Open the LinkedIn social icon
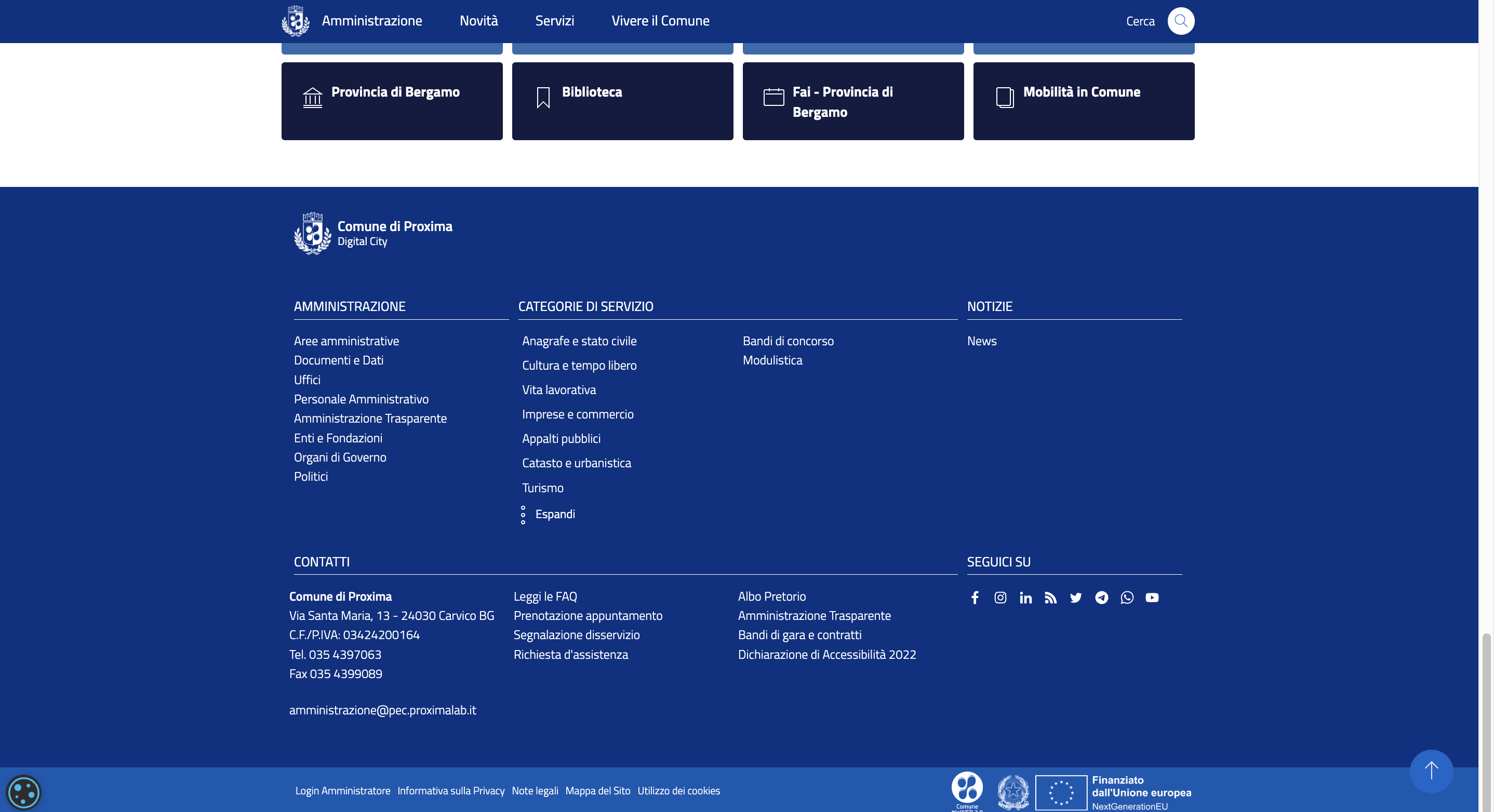This screenshot has width=1494, height=812. [x=1025, y=598]
